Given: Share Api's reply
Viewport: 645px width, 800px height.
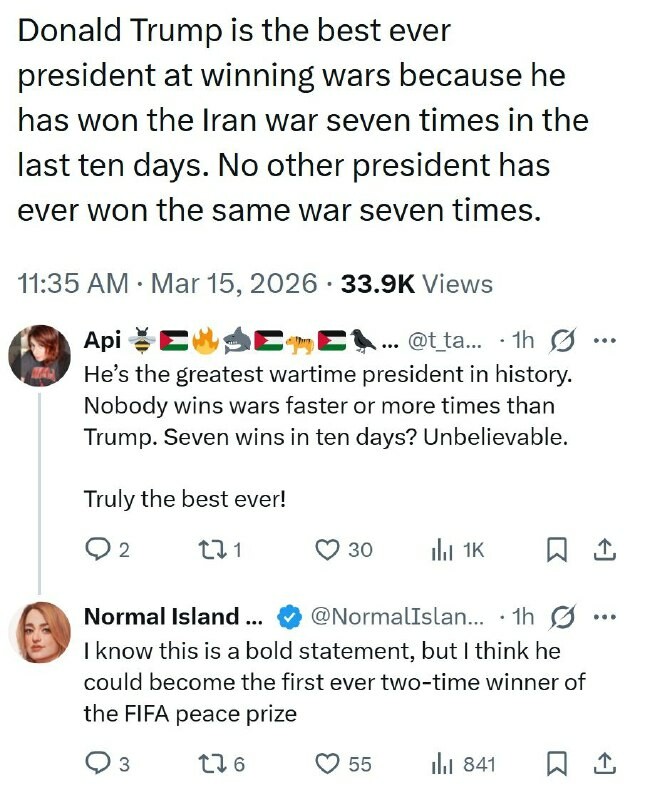Looking at the screenshot, I should pos(605,549).
